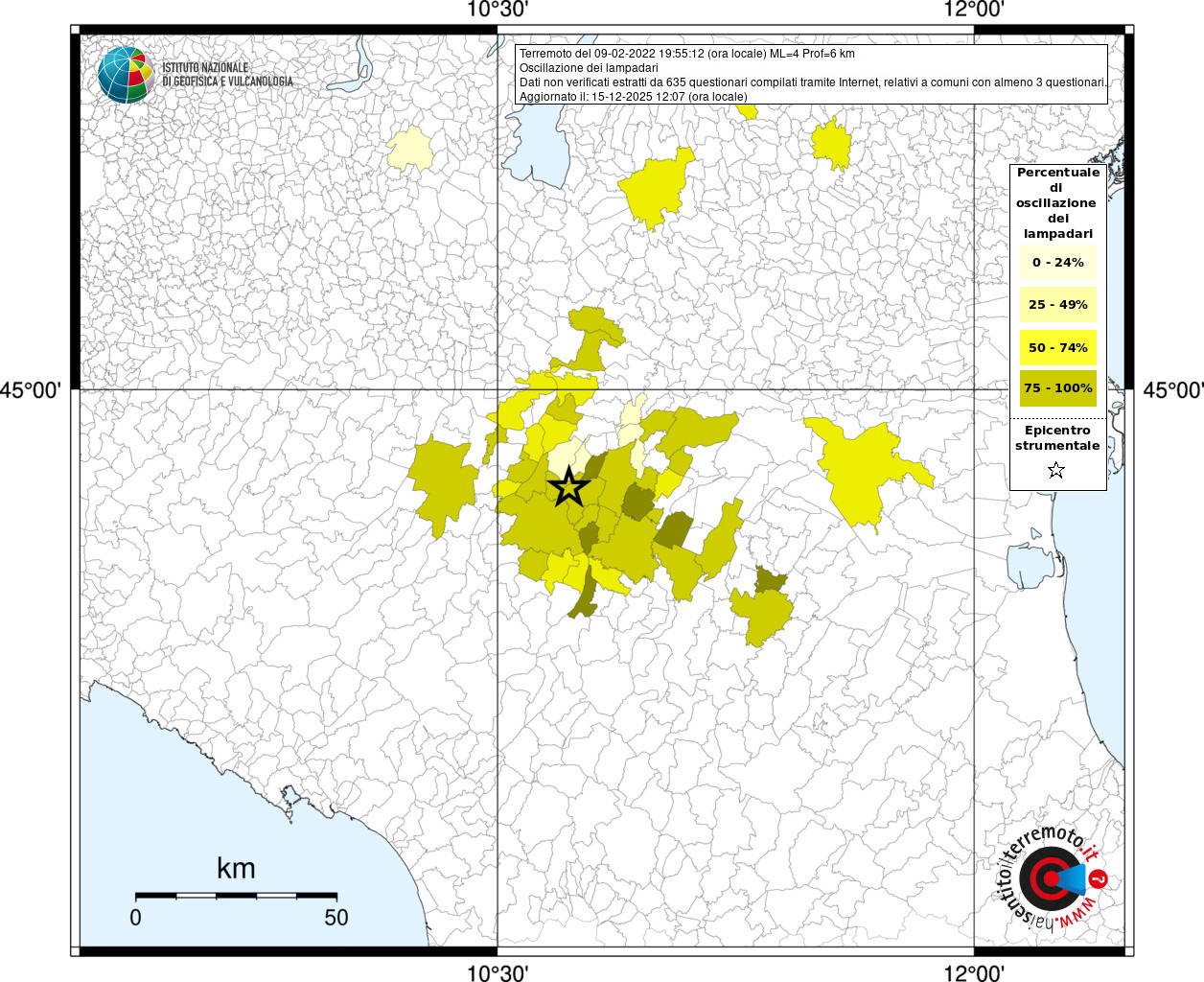Select the 0 - 24% legend swatch

click(x=1058, y=263)
